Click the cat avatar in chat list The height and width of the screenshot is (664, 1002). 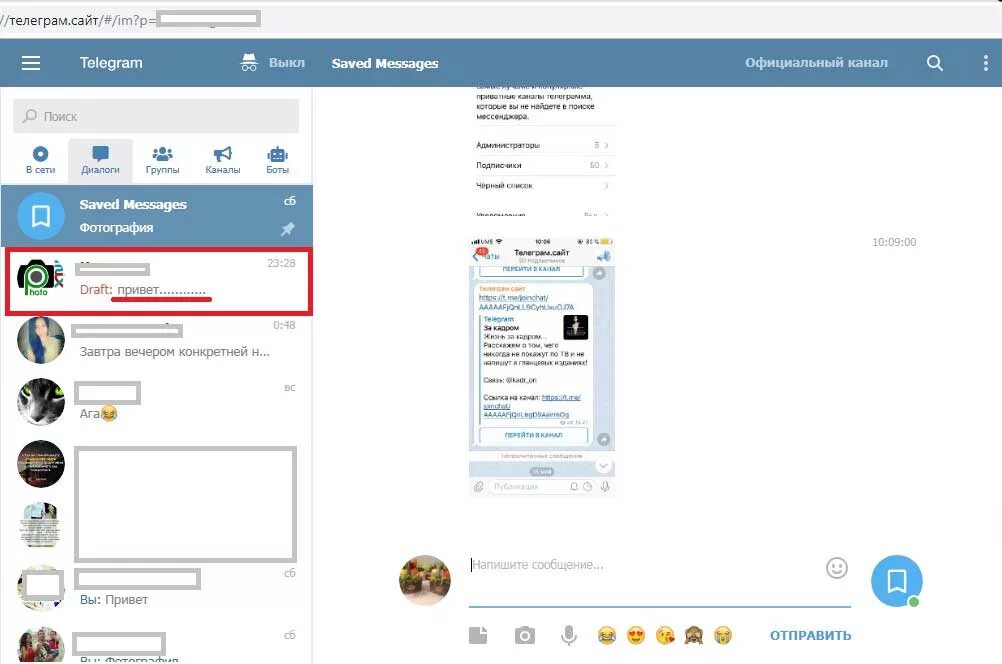[x=41, y=401]
